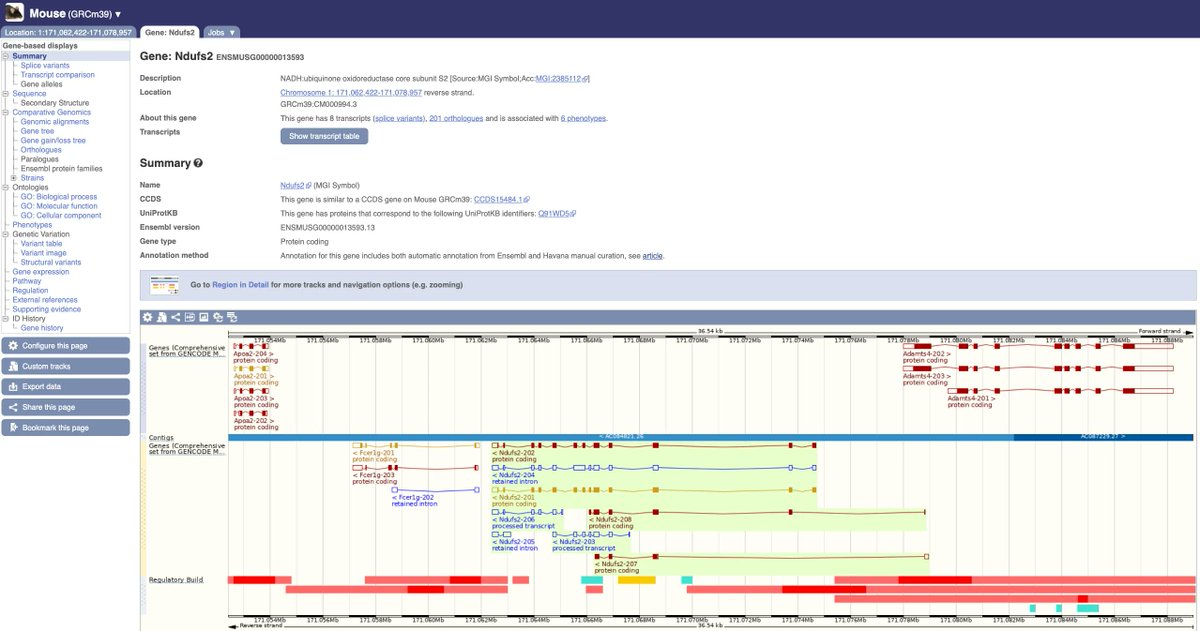1200x631 pixels.
Task: Collapse the Ontologies tree section
Action: (5, 187)
